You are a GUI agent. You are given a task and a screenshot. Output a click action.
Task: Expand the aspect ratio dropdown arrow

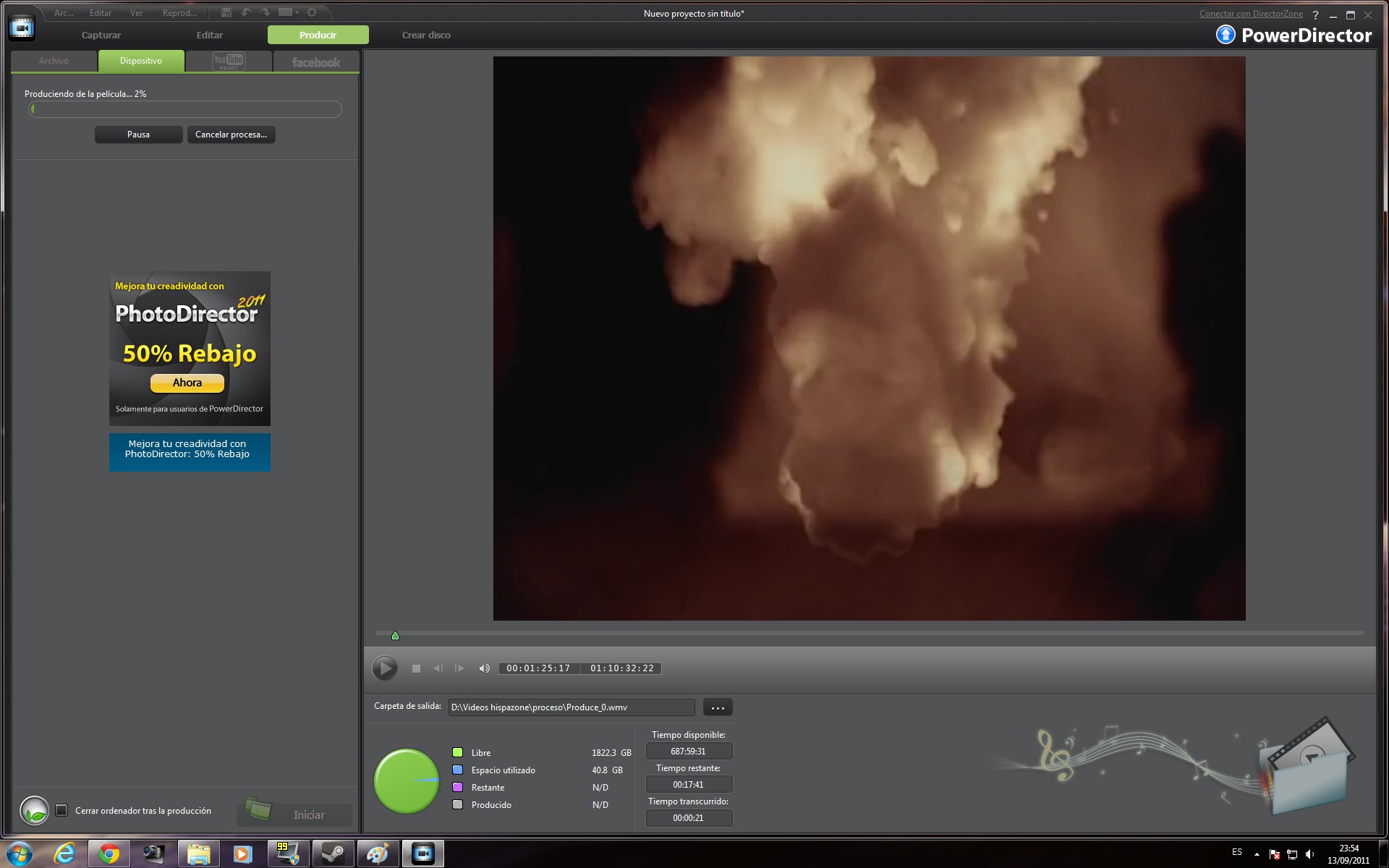(297, 13)
